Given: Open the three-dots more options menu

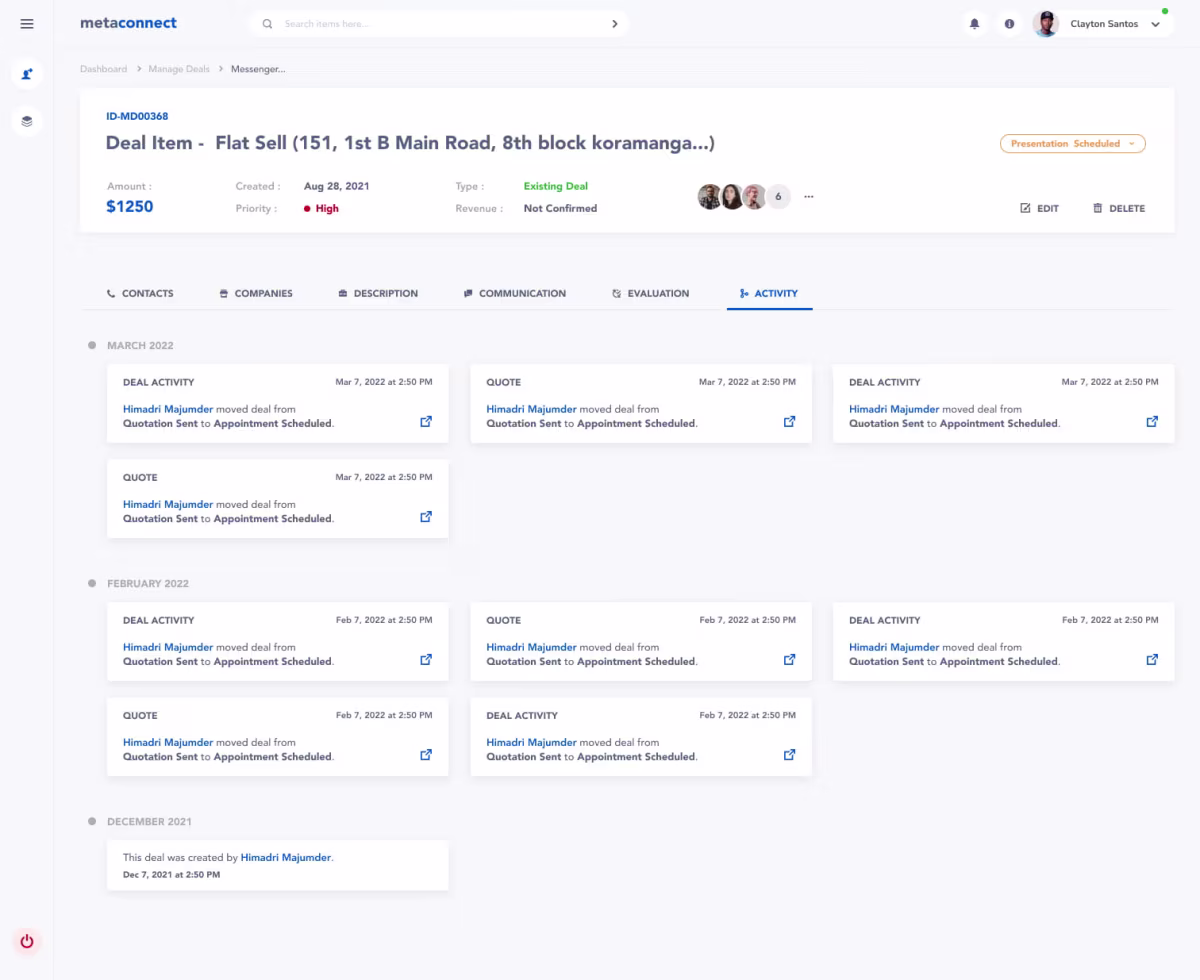Looking at the screenshot, I should coord(809,197).
